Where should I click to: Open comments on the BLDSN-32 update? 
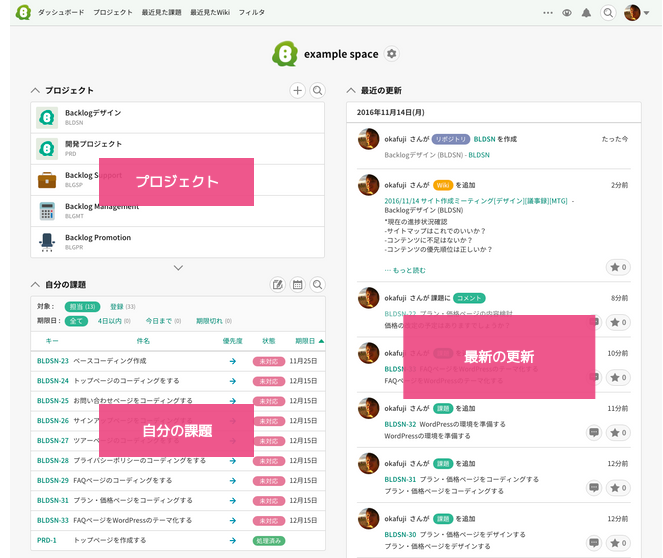tap(594, 432)
